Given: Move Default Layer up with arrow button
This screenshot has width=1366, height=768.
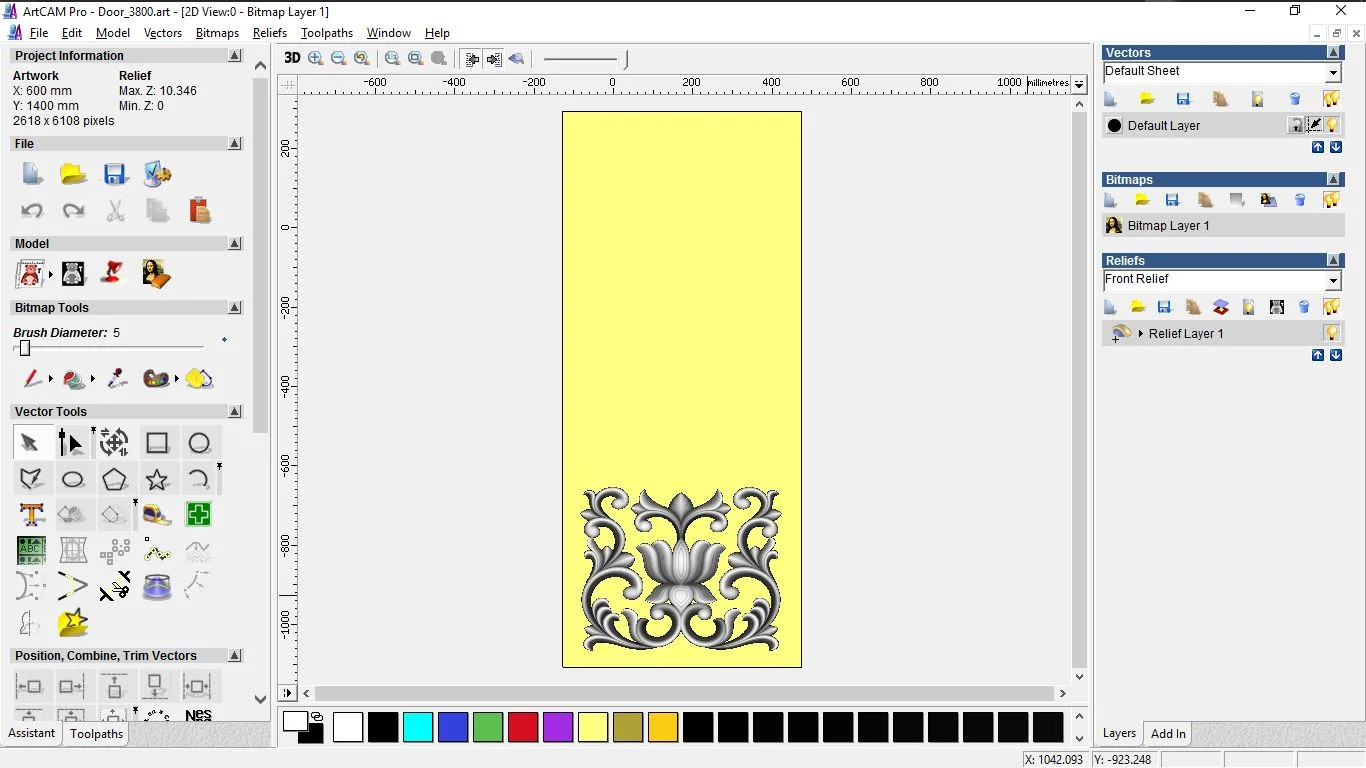Looking at the screenshot, I should (1318, 147).
